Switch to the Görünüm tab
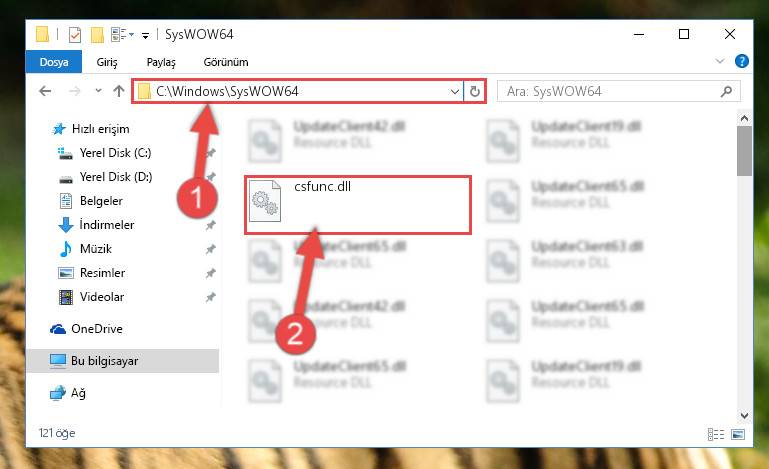 pyautogui.click(x=226, y=62)
